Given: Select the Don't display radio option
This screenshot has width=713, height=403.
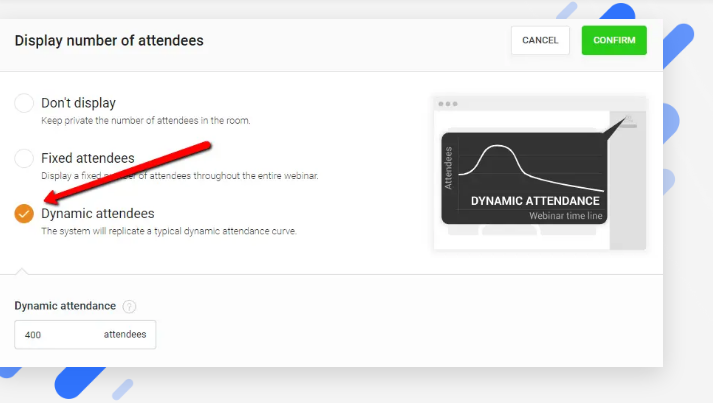Looking at the screenshot, I should (24, 103).
